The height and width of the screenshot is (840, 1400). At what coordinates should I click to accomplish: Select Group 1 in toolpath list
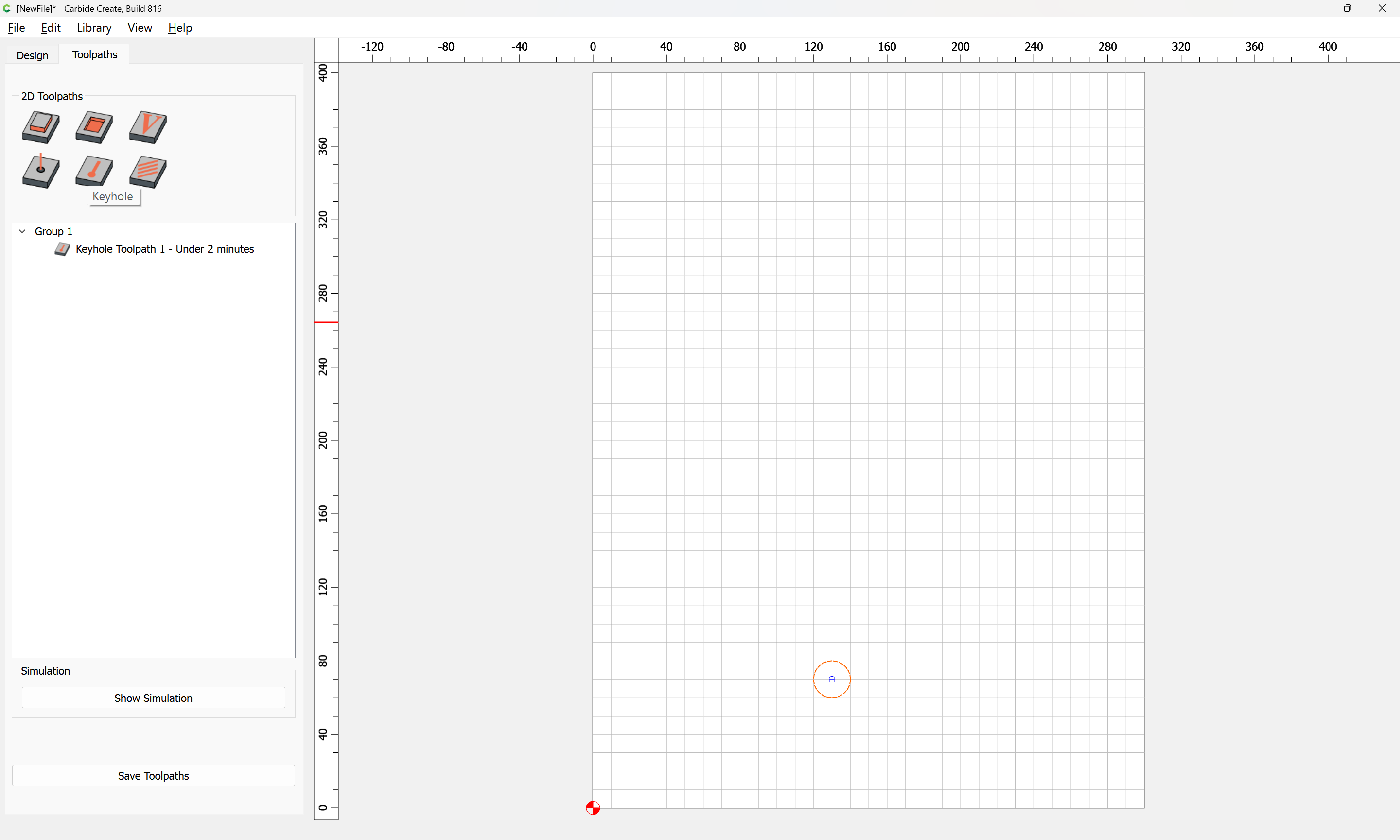coord(54,231)
